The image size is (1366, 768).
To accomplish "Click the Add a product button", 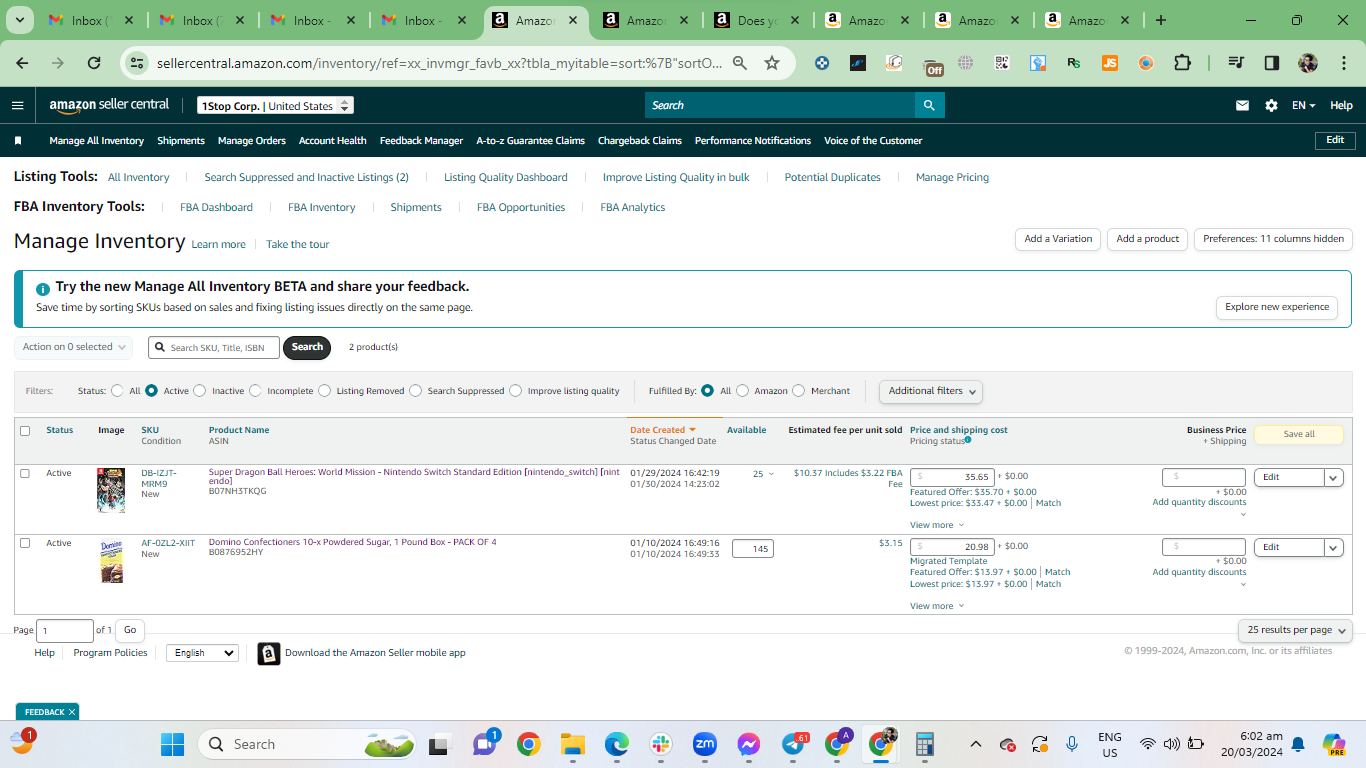I will point(1148,239).
